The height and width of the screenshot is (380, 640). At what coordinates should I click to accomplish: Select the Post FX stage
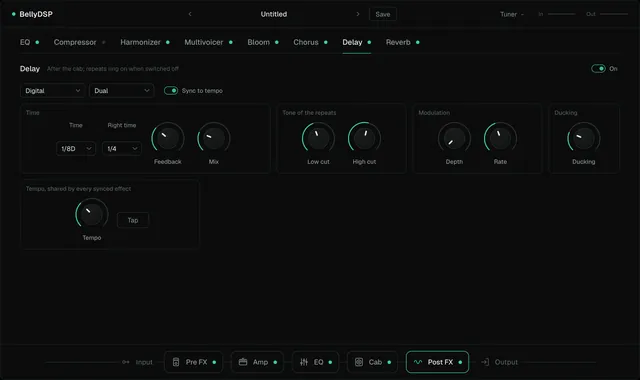[x=437, y=362]
